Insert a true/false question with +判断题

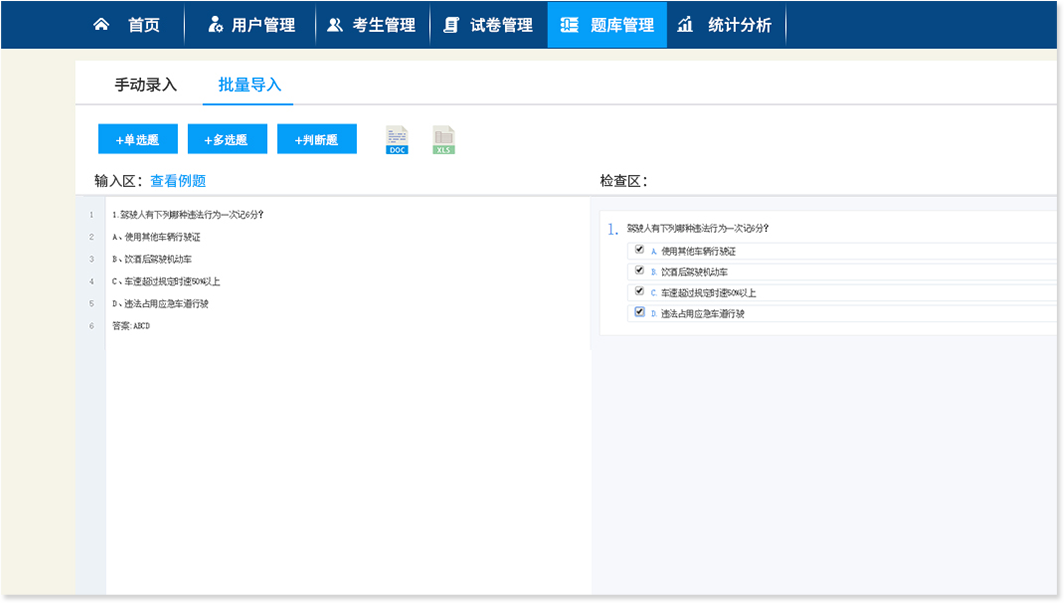316,140
